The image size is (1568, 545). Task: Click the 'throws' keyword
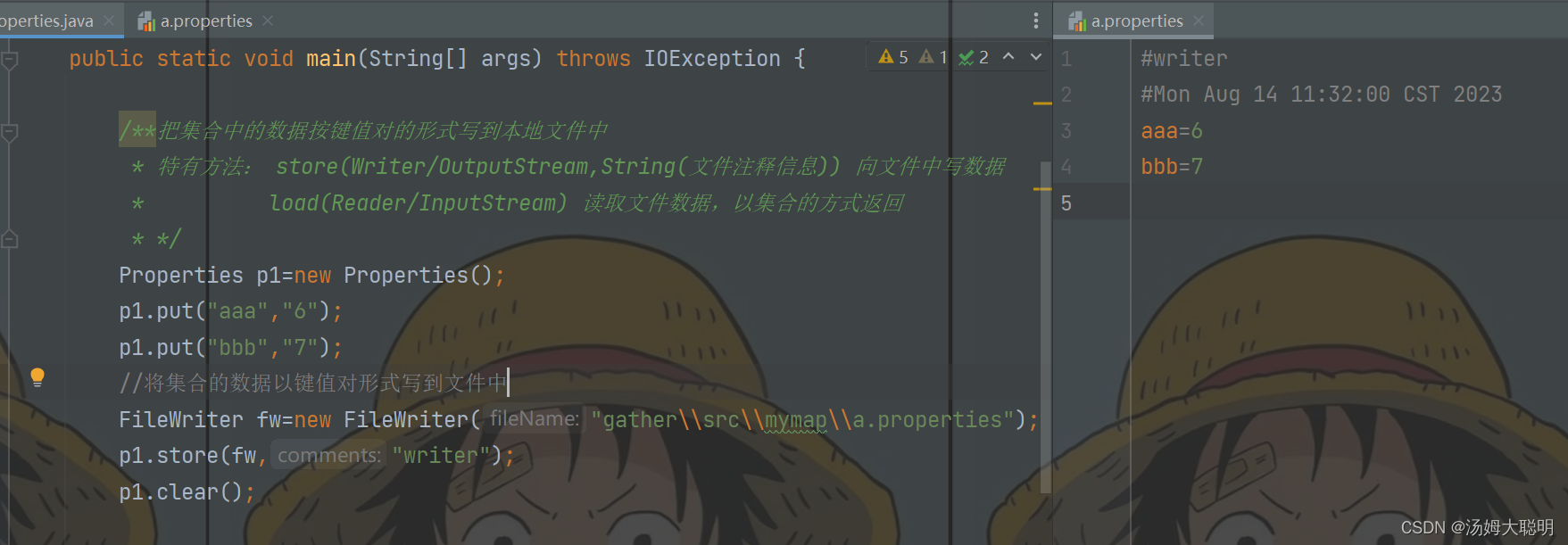pos(593,59)
